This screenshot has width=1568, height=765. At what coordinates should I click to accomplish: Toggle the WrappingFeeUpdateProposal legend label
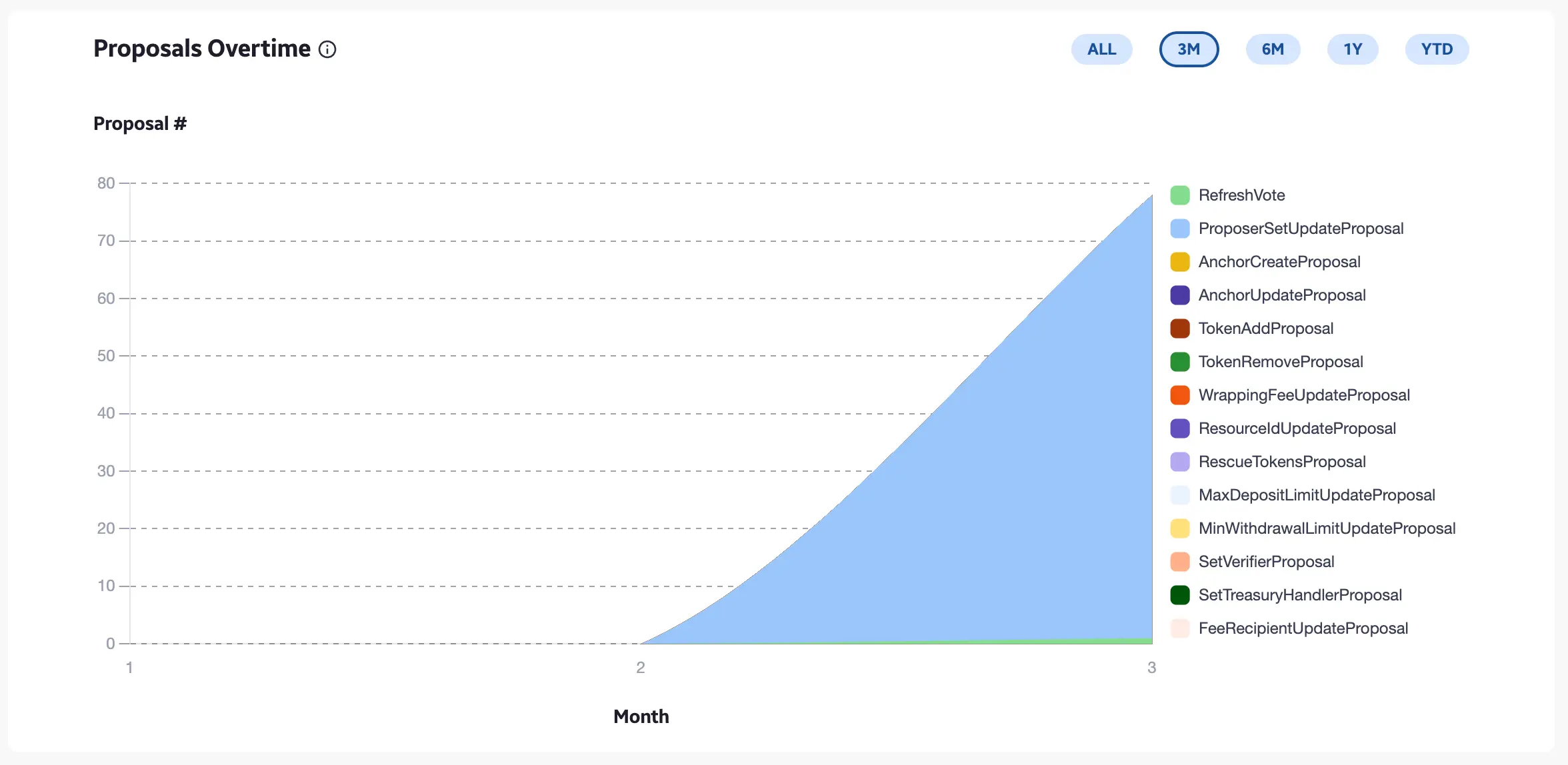click(1304, 395)
